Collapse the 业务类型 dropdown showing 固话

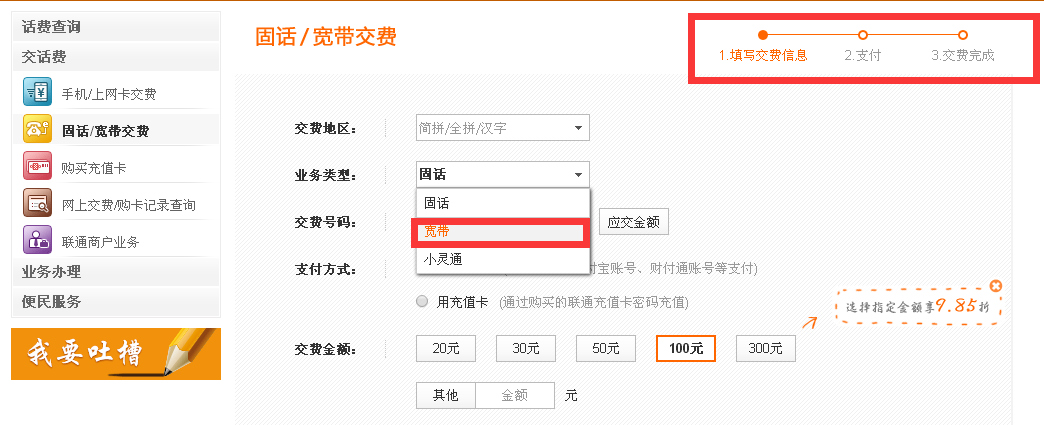point(577,175)
